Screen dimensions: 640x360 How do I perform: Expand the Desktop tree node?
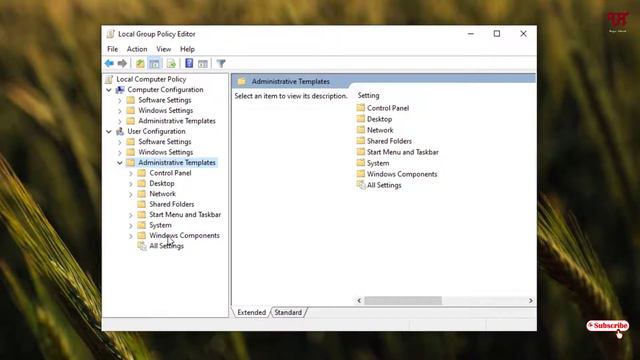point(131,184)
